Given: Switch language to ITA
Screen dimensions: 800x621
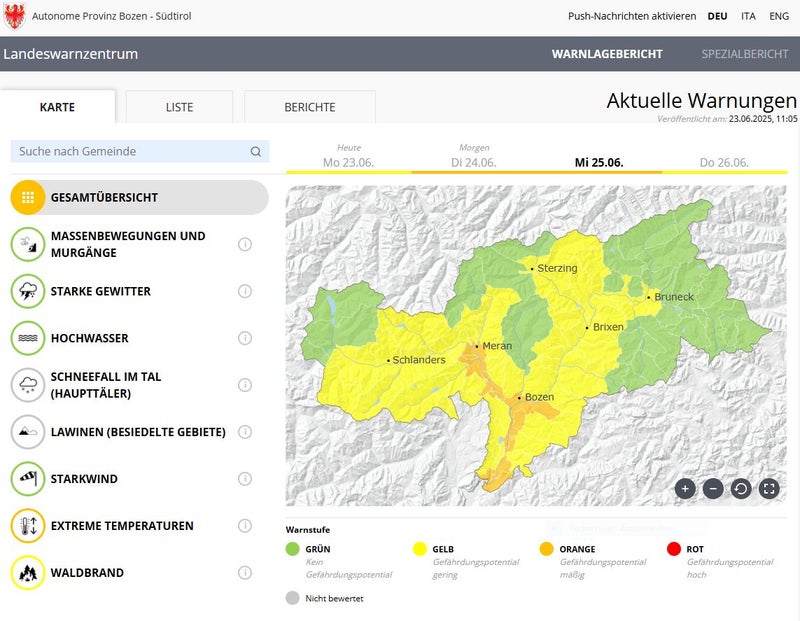Looking at the screenshot, I should tap(748, 16).
